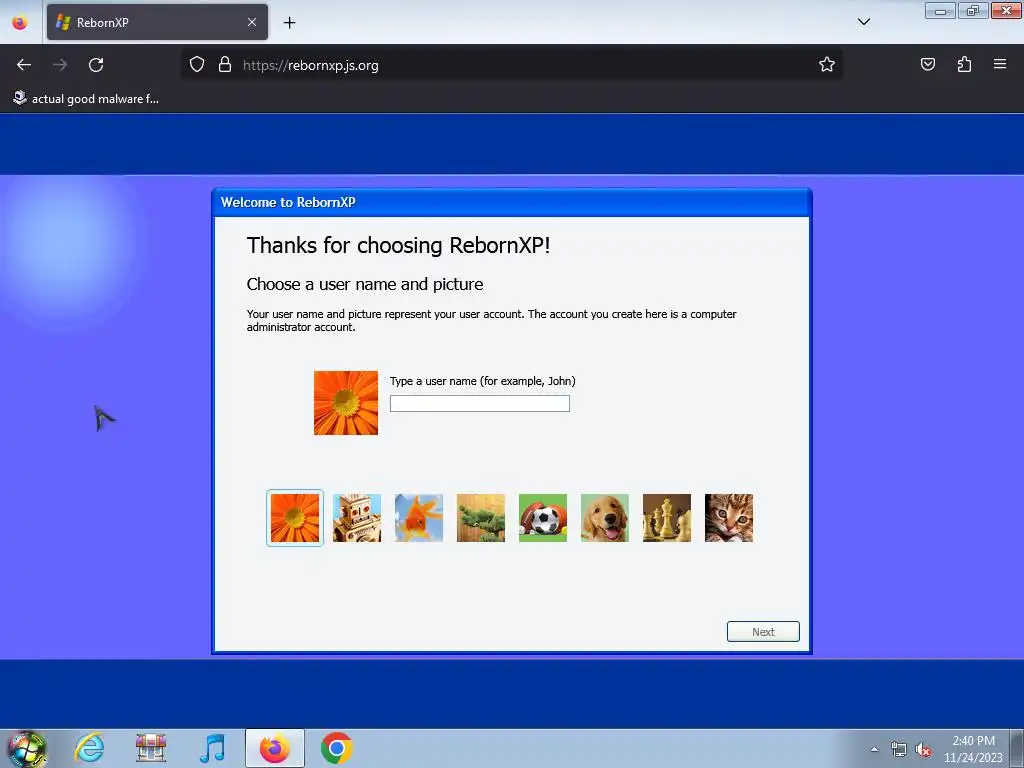Launch Internet Explorer from the taskbar
The height and width of the screenshot is (768, 1024).
89,748
